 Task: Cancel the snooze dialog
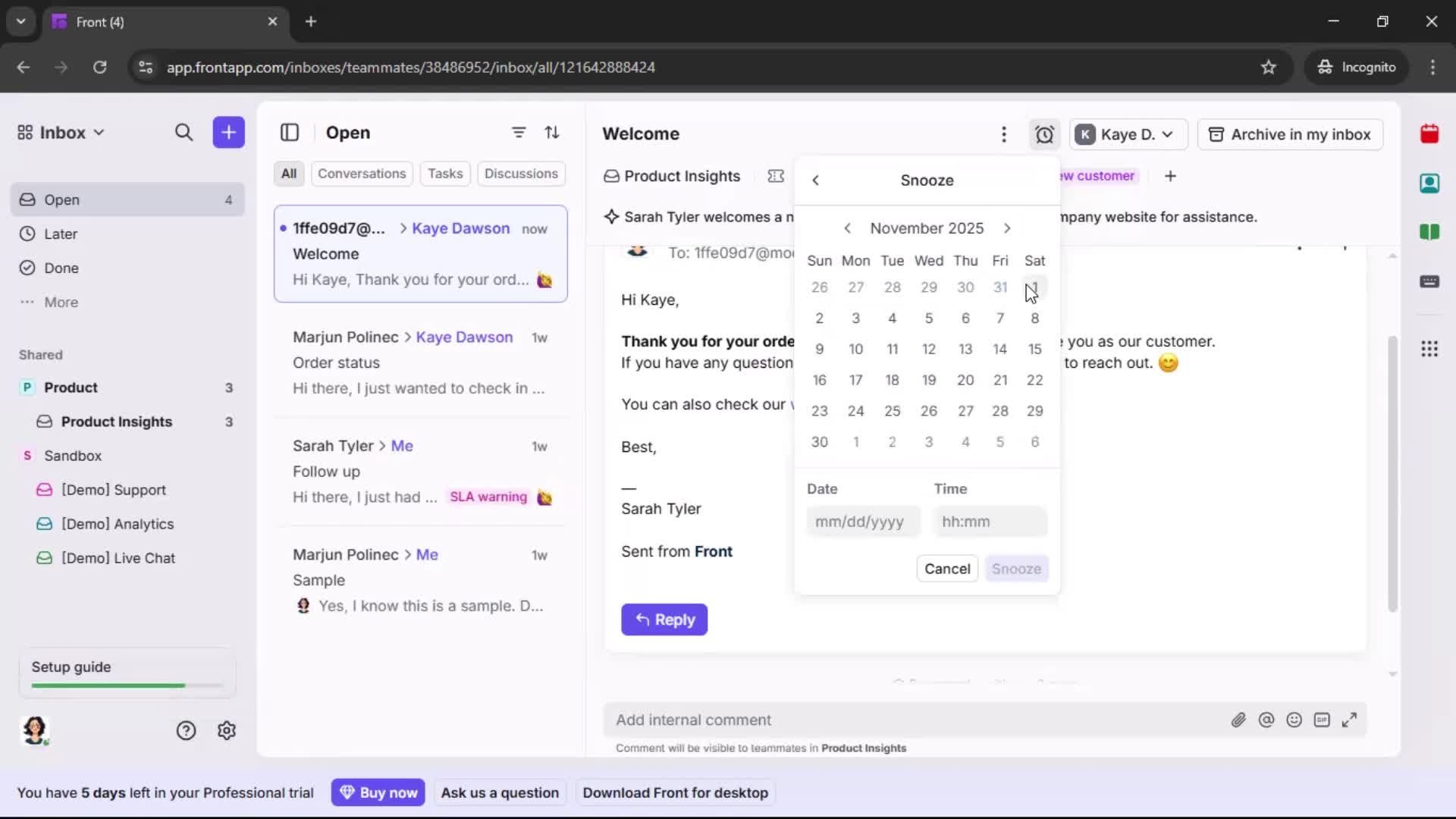coord(946,568)
